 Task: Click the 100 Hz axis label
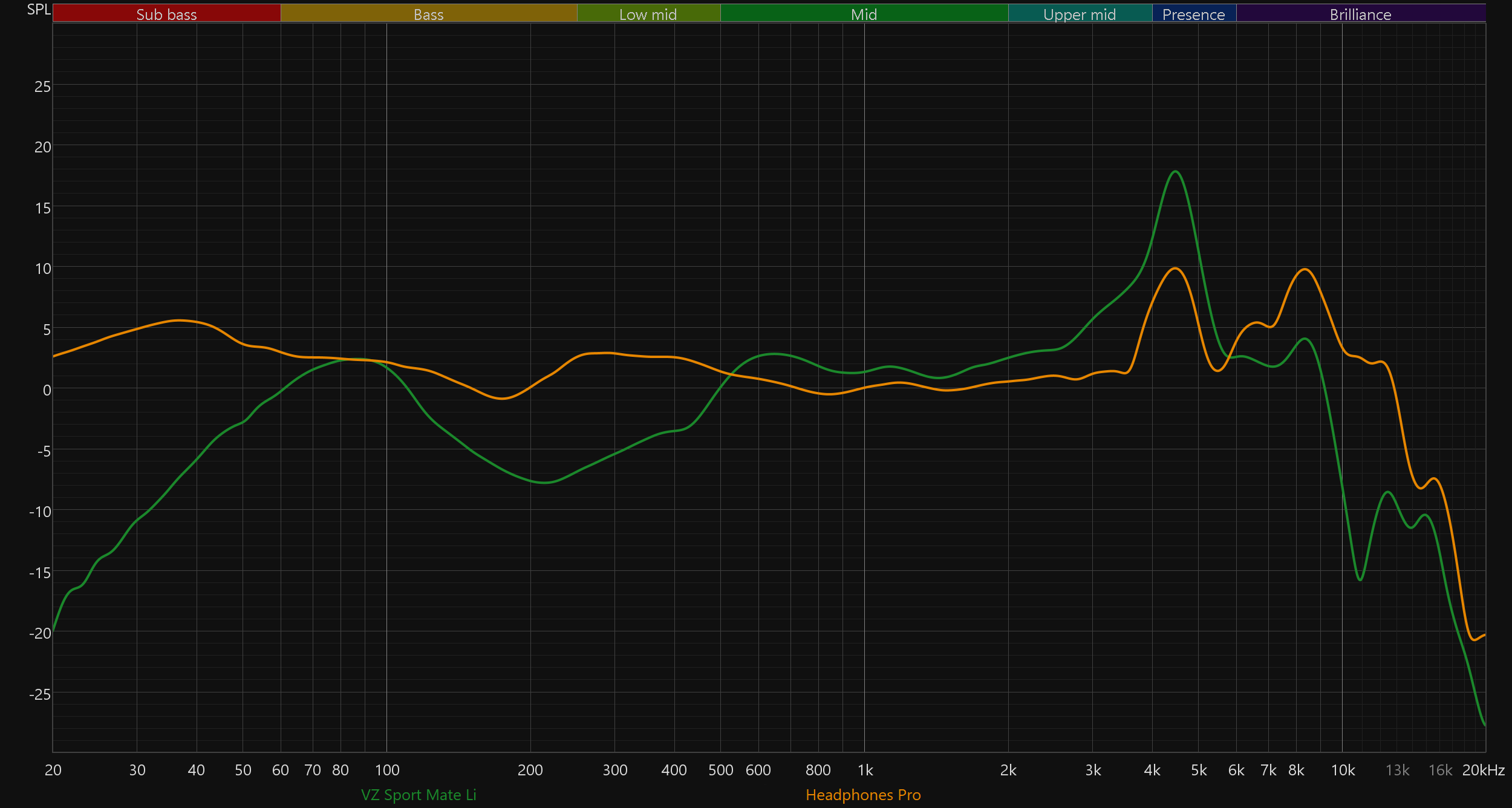coord(387,770)
